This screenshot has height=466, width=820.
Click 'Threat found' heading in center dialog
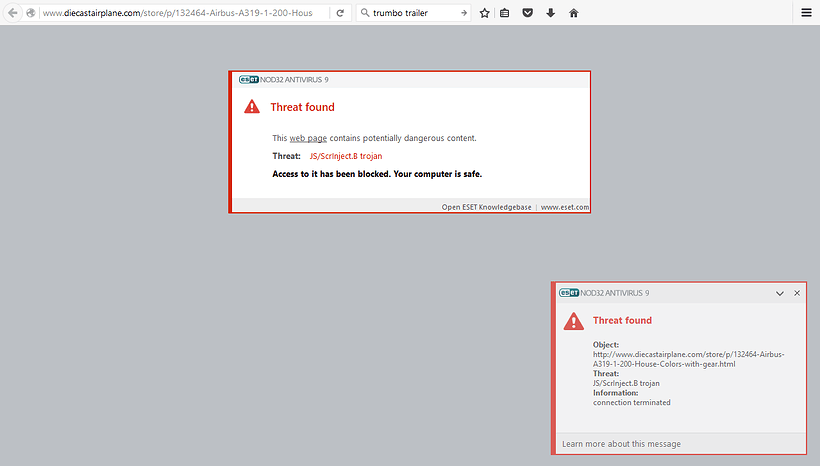point(302,107)
